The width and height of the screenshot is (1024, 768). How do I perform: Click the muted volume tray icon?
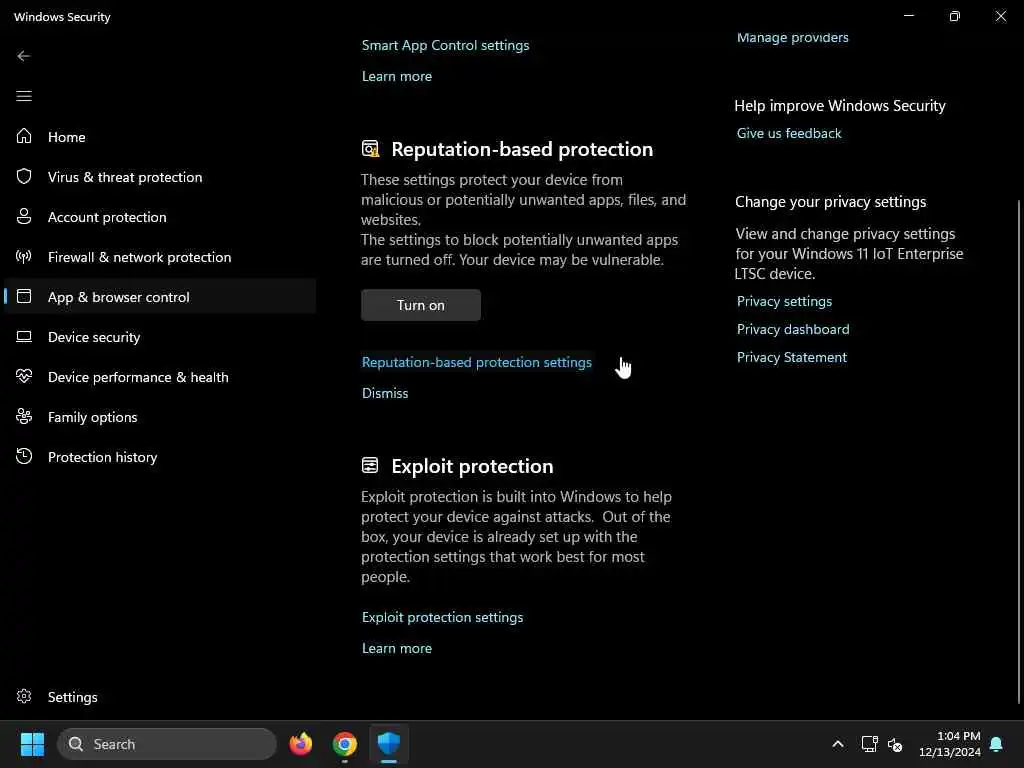pyautogui.click(x=895, y=744)
